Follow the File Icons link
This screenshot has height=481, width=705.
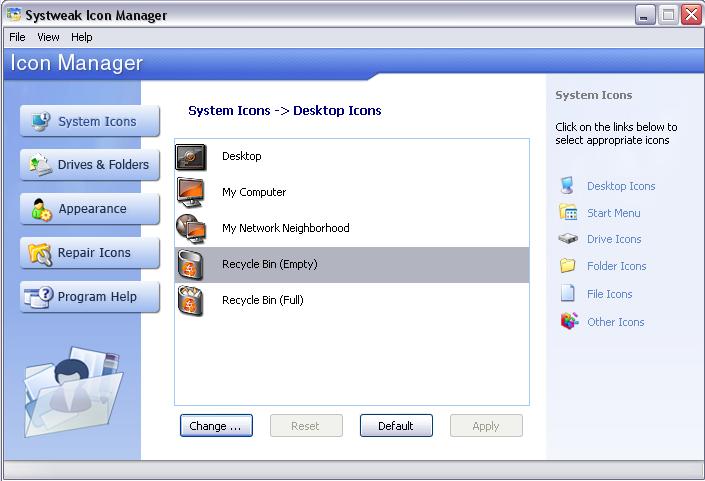coord(610,294)
